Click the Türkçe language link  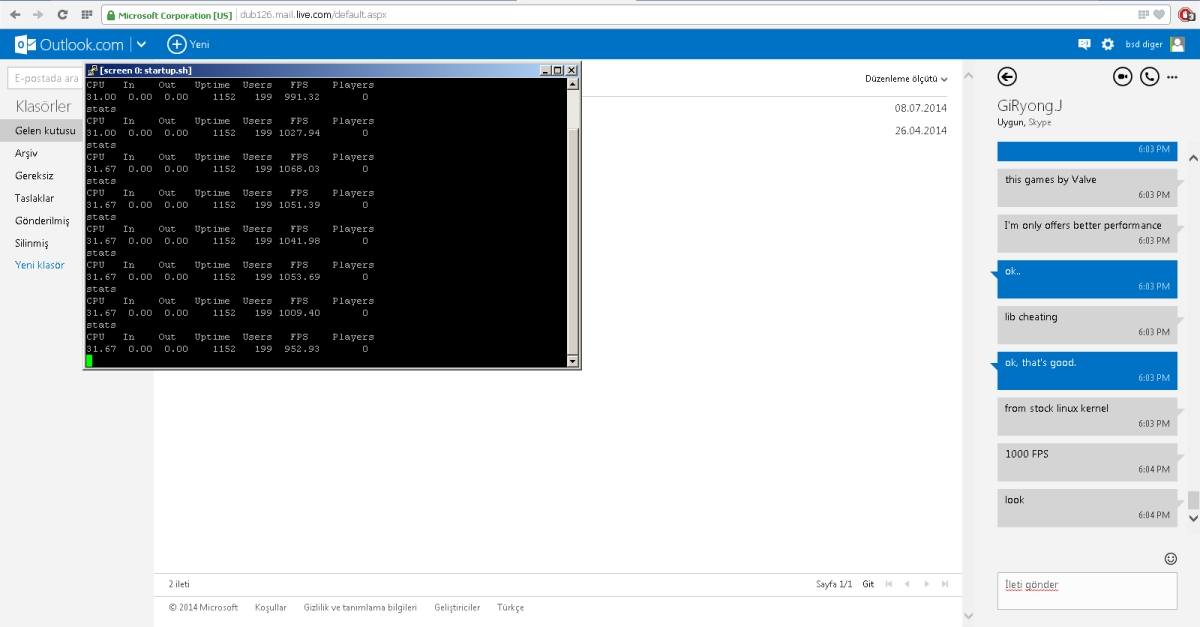pyautogui.click(x=510, y=607)
